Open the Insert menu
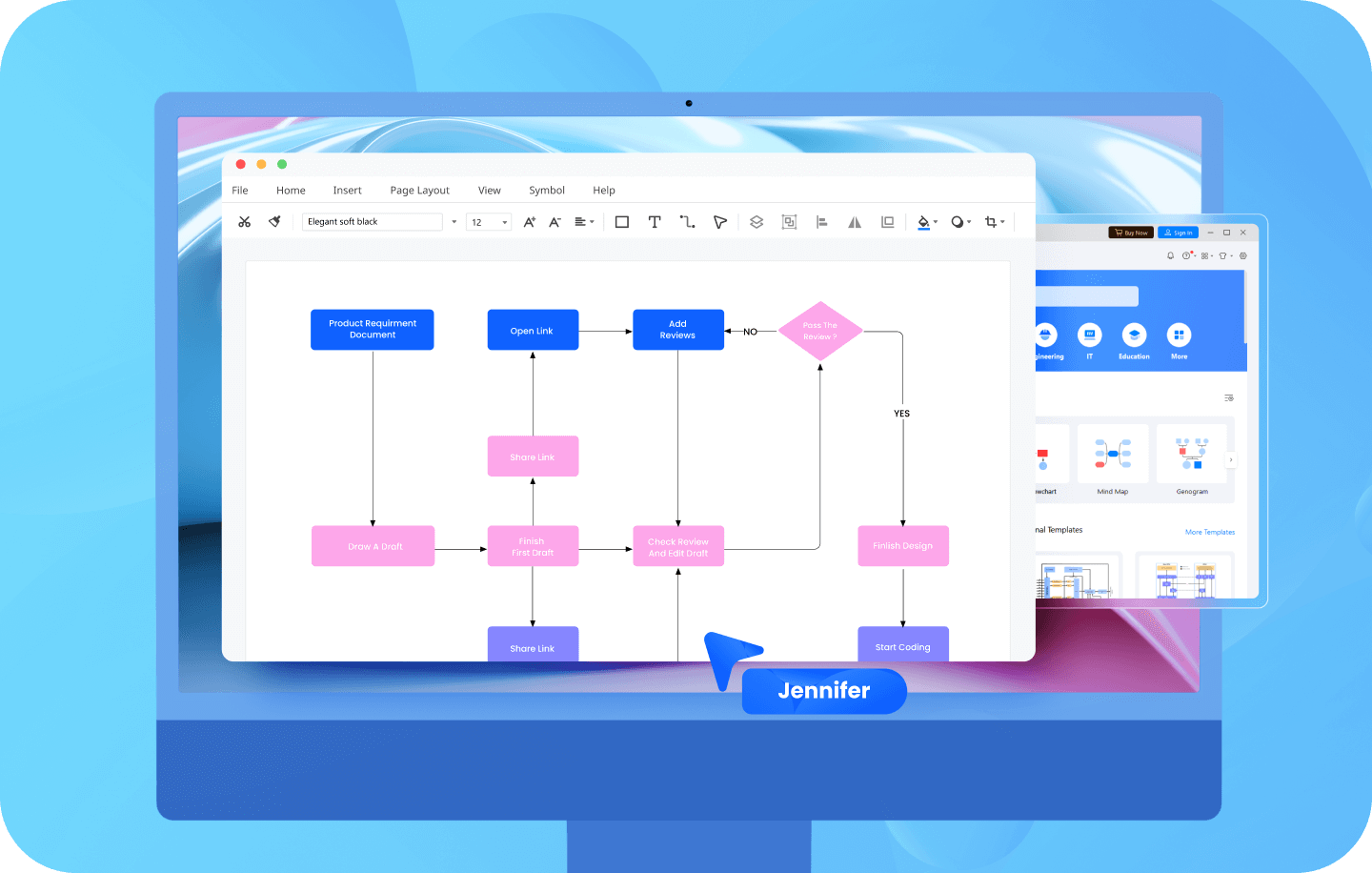 click(x=347, y=191)
